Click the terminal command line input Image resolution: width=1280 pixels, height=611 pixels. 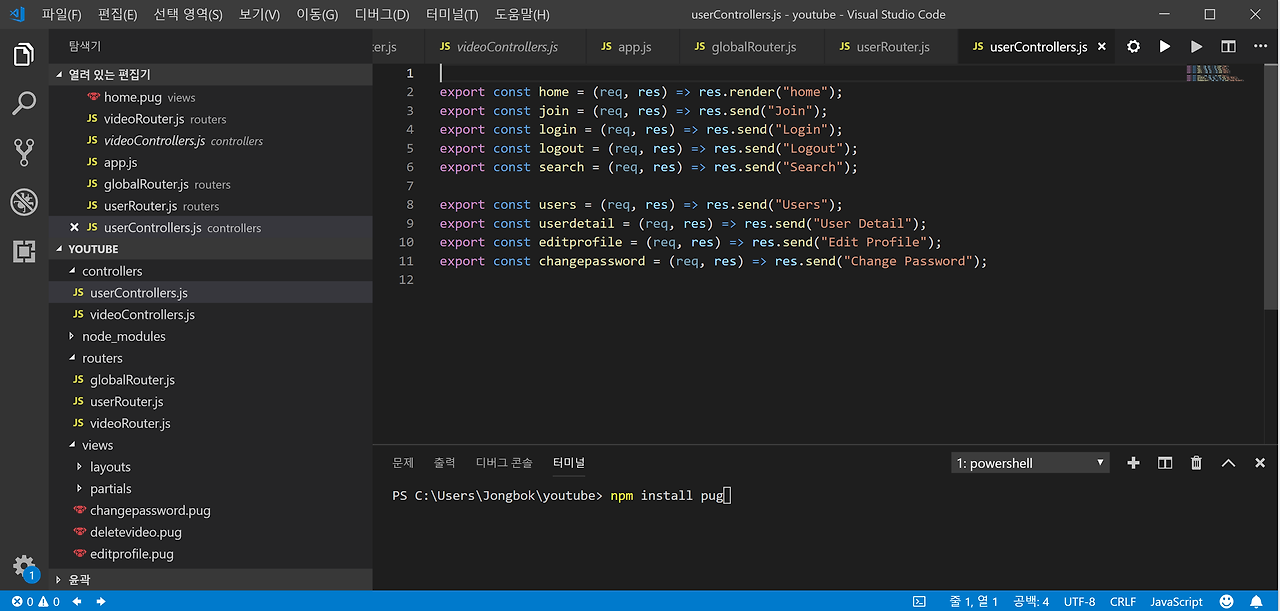point(563,495)
